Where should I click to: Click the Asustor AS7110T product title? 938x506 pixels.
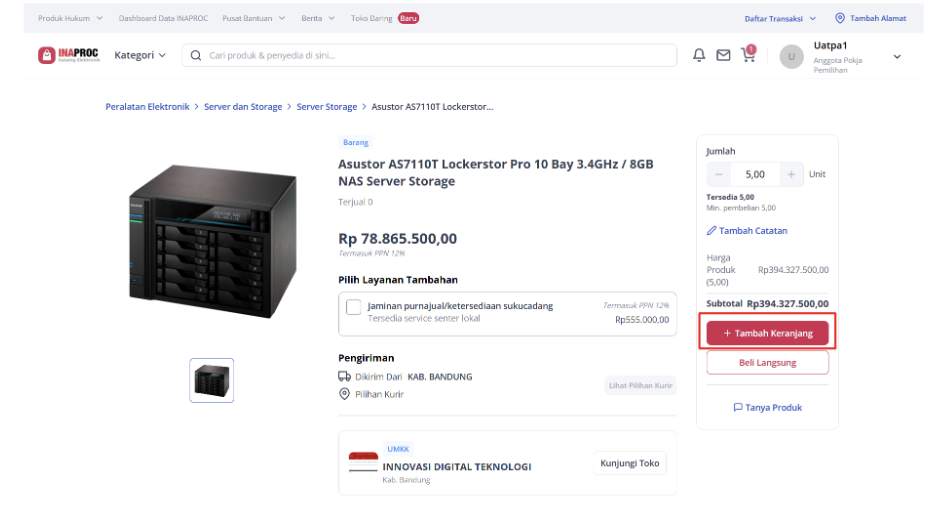pos(495,172)
